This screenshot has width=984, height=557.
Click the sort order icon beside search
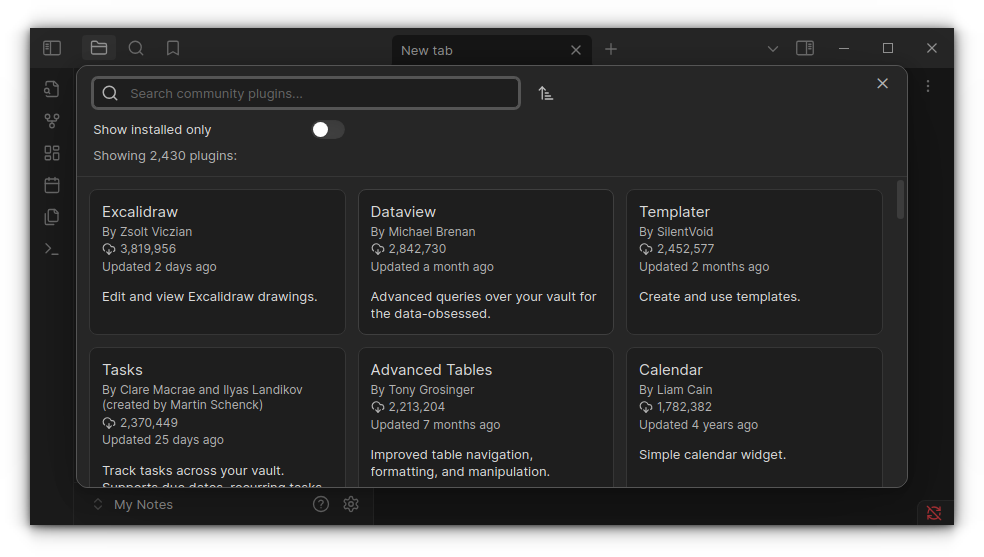coord(545,93)
